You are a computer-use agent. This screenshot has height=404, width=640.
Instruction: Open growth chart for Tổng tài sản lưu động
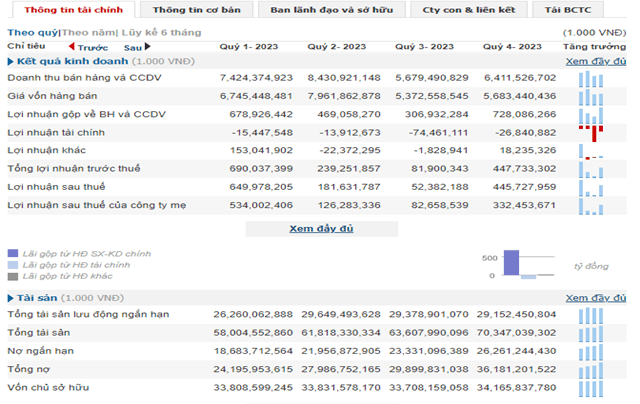tap(591, 315)
